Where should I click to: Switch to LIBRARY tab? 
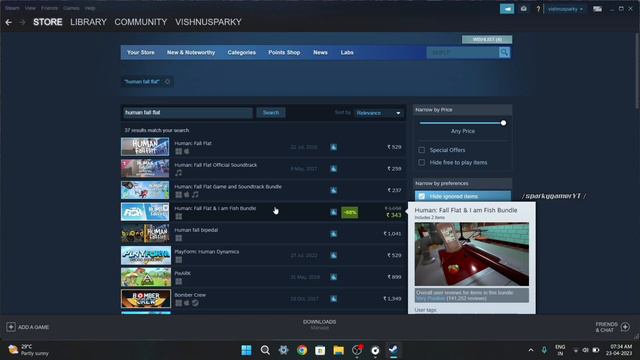pos(88,22)
